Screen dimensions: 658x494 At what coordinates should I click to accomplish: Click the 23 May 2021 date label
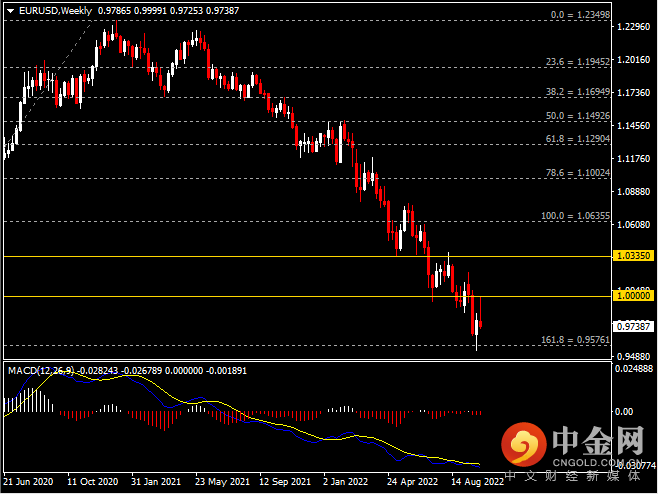(x=222, y=482)
